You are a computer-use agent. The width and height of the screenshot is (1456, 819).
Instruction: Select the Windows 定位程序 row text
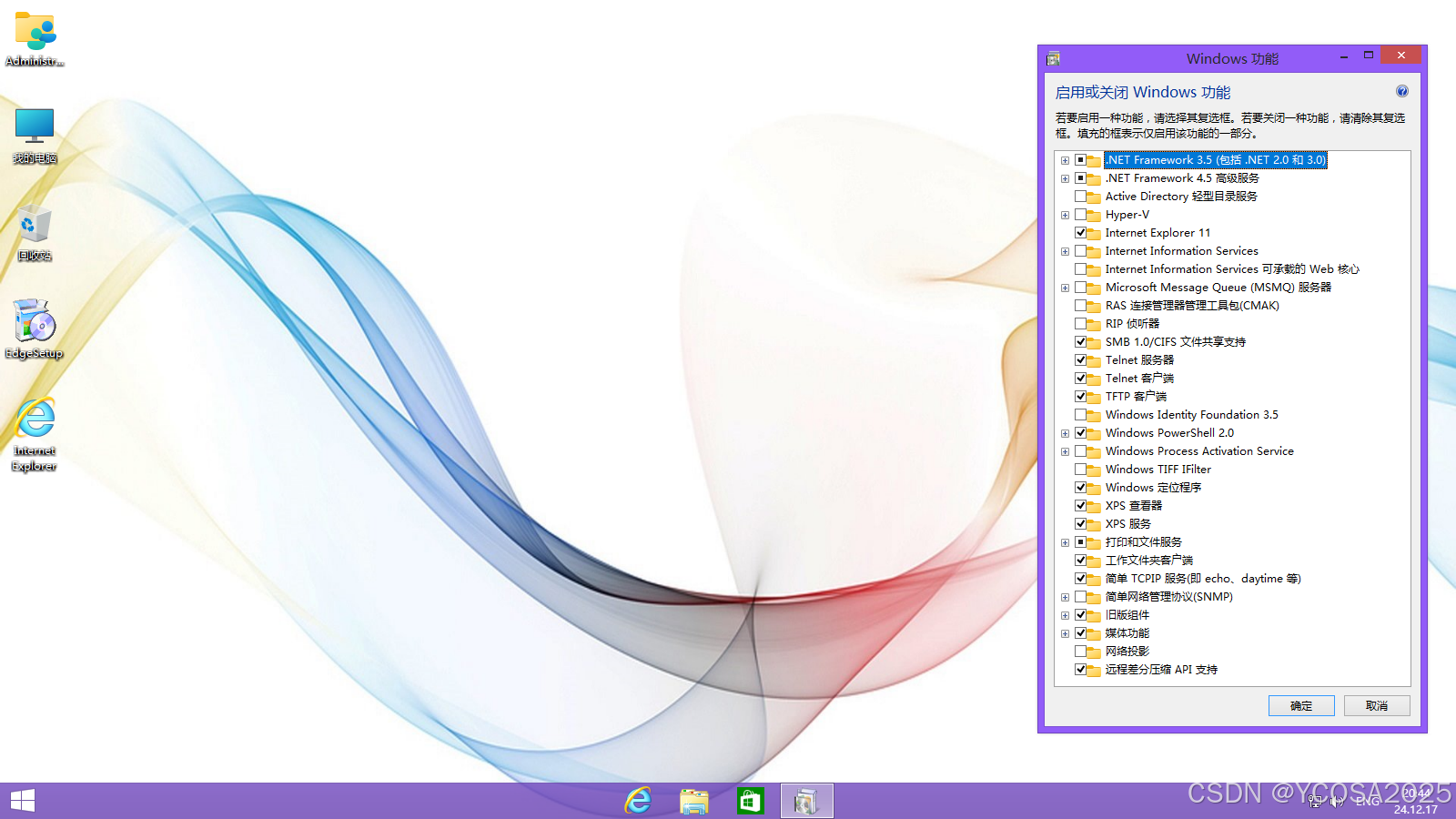pos(1153,488)
